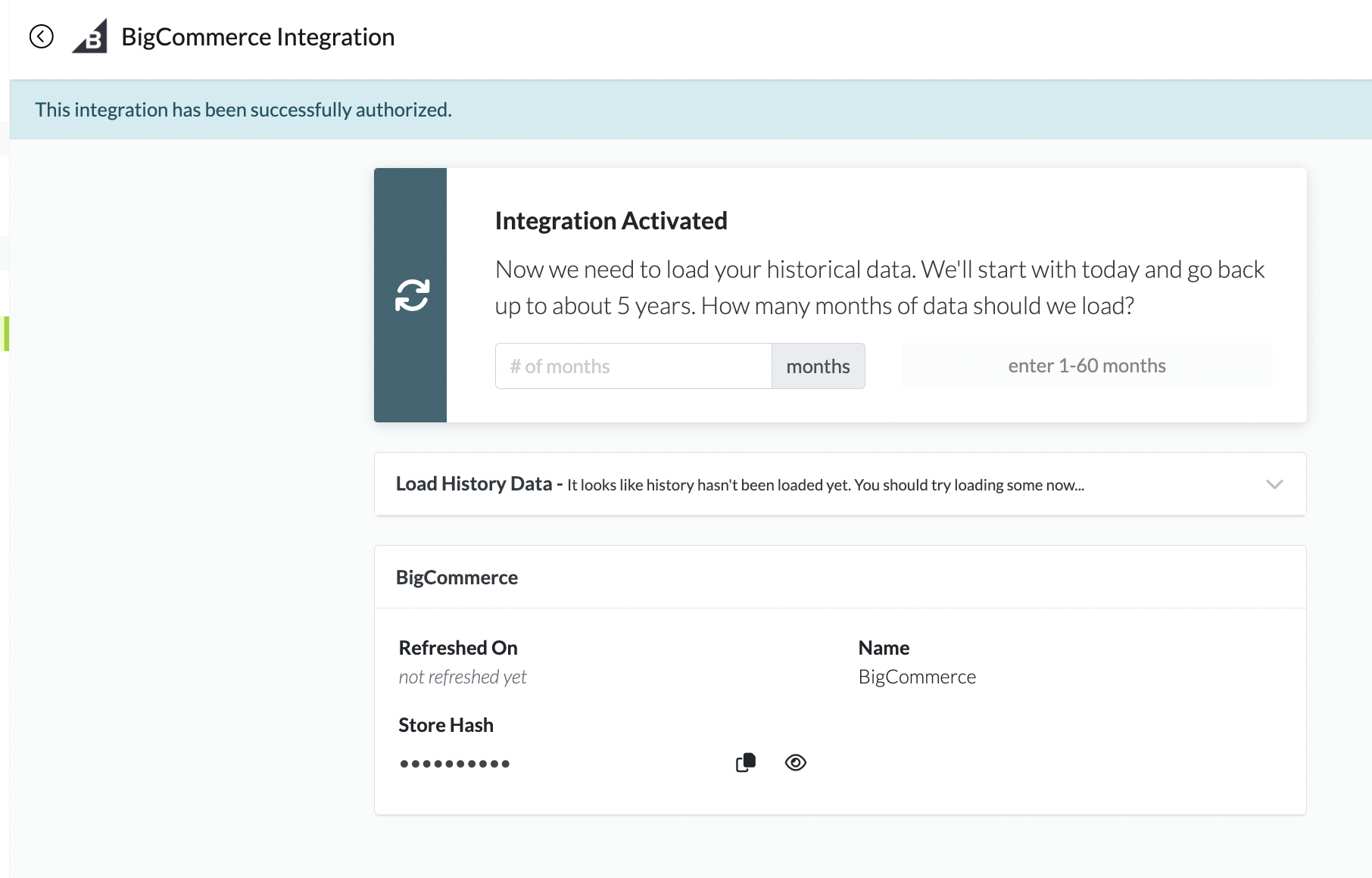Click the historical data description paragraph
1372x878 pixels.
[x=880, y=288]
